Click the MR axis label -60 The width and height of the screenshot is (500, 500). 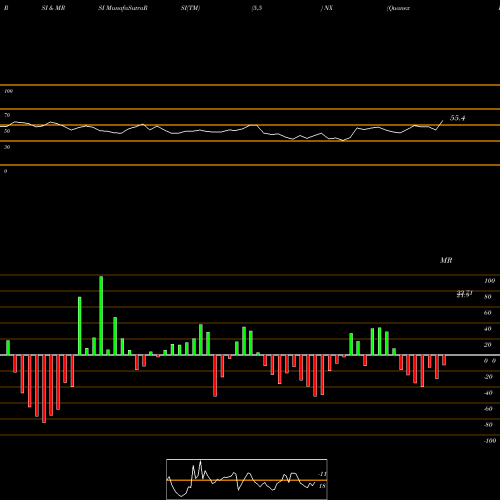pyautogui.click(x=488, y=409)
